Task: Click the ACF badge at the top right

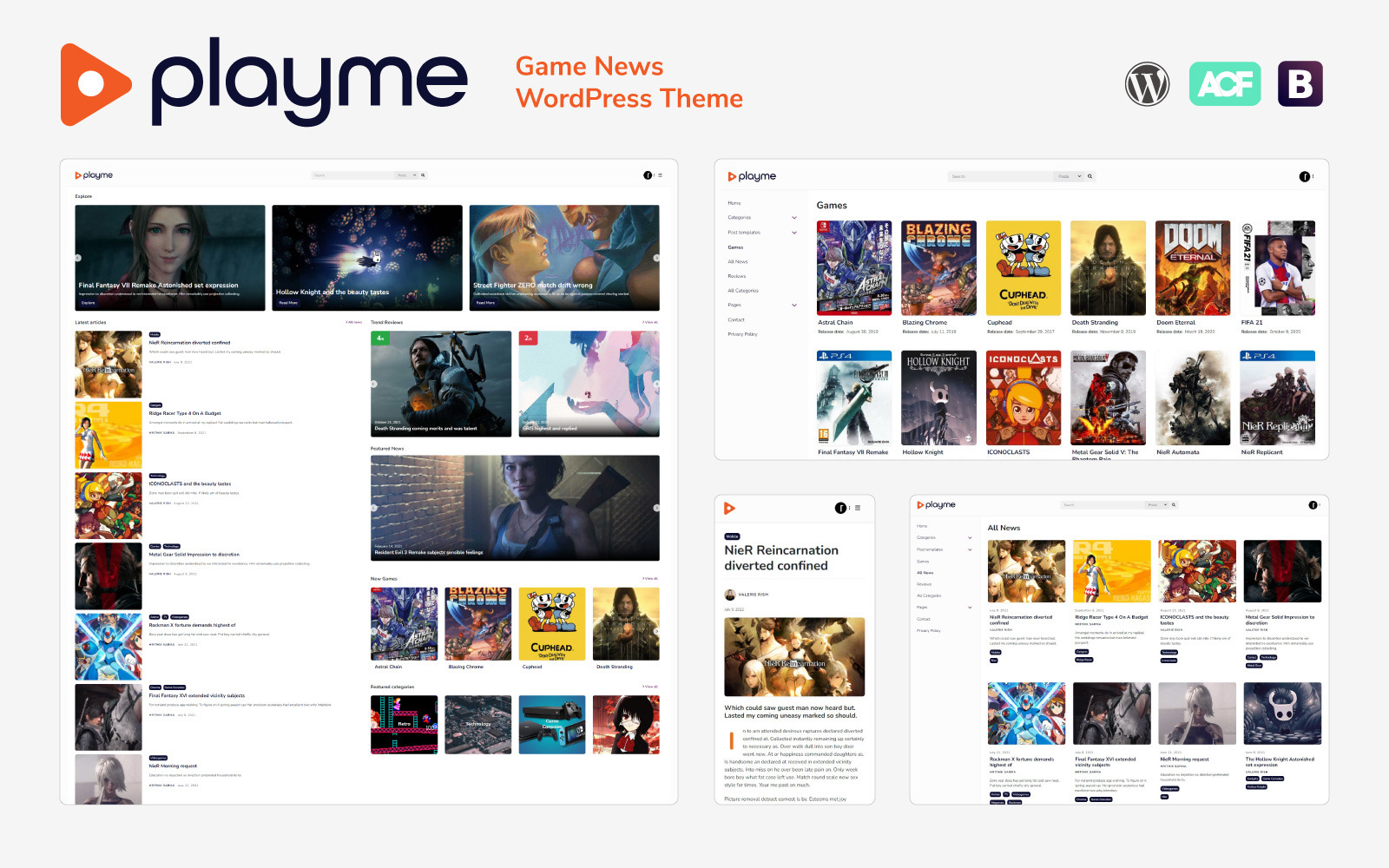Action: 1225,83
